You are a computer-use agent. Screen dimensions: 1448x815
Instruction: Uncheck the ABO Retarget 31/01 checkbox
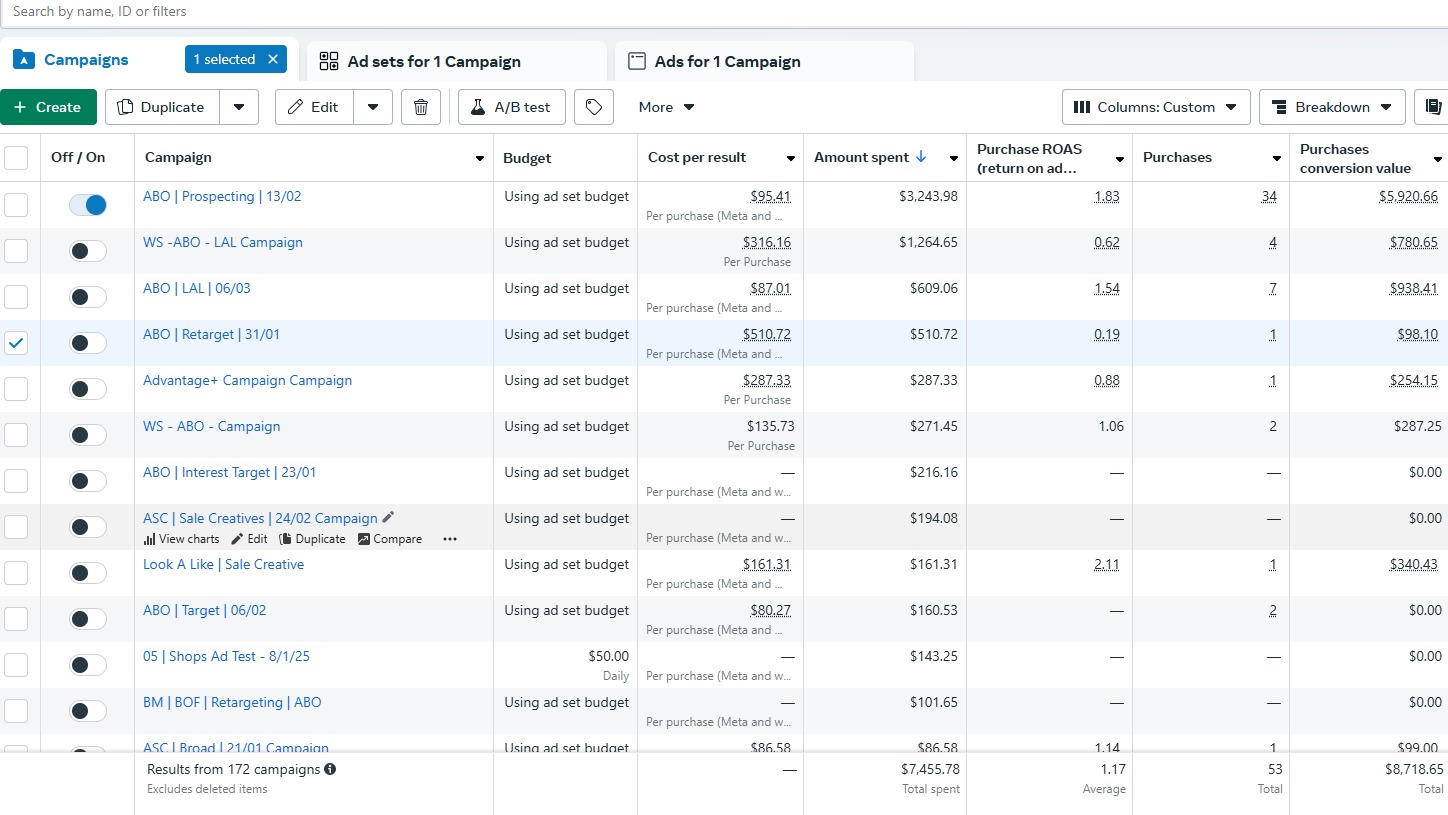[x=16, y=343]
